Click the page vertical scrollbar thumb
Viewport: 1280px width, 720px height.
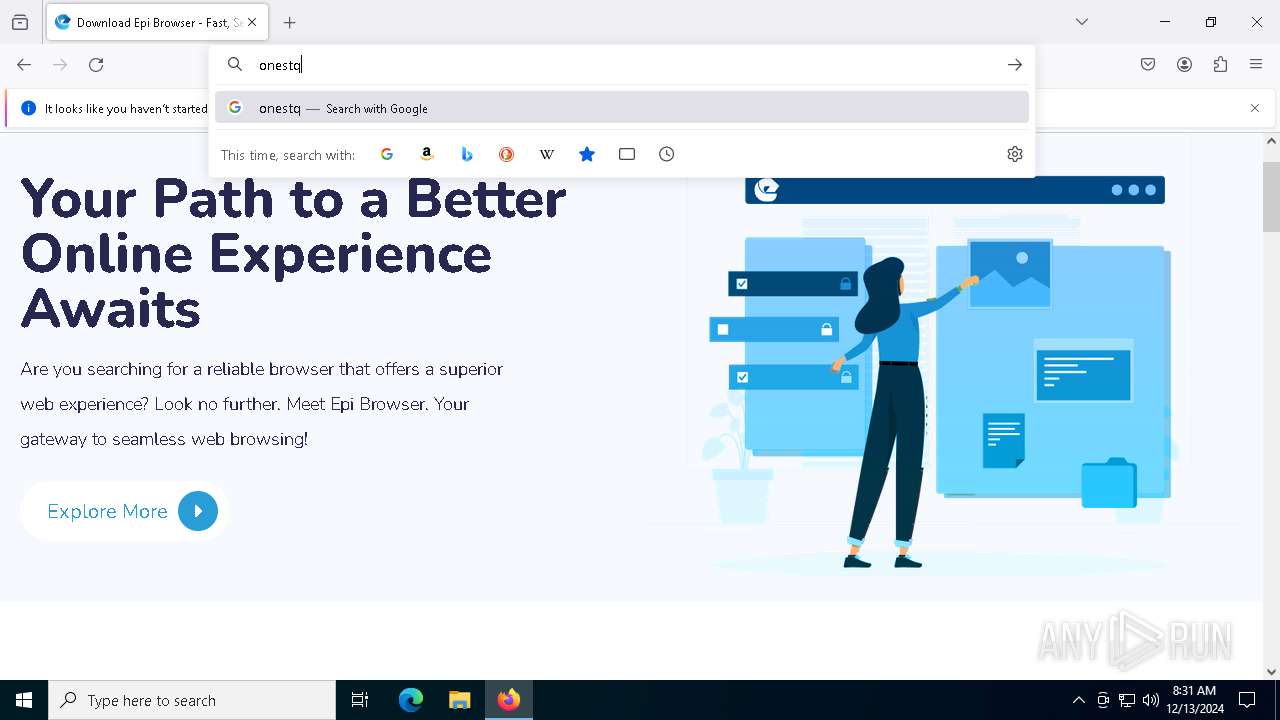click(x=1271, y=196)
